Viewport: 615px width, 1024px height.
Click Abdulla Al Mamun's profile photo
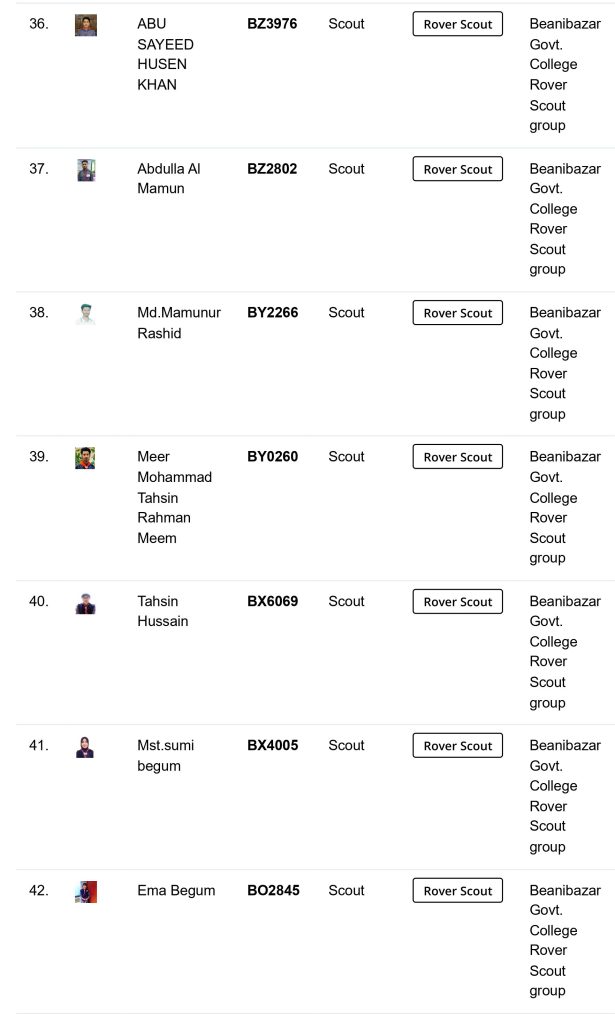point(86,170)
